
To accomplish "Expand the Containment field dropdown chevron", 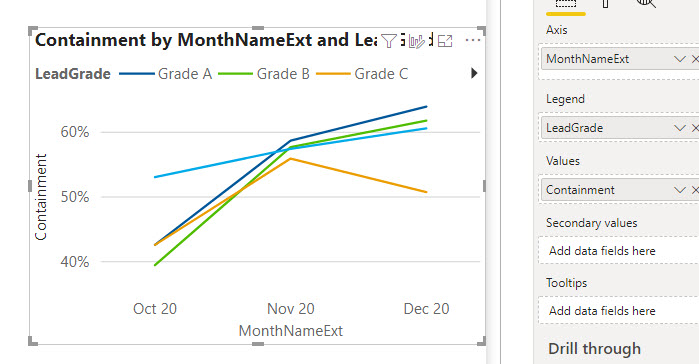I will coord(679,190).
